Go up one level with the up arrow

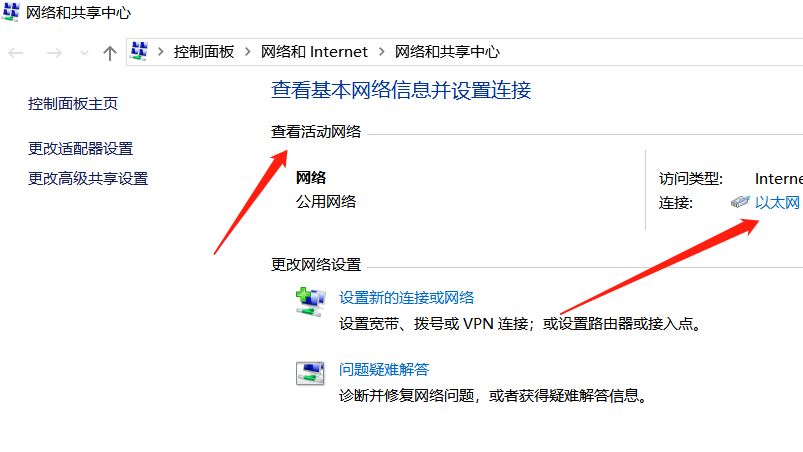coord(110,53)
